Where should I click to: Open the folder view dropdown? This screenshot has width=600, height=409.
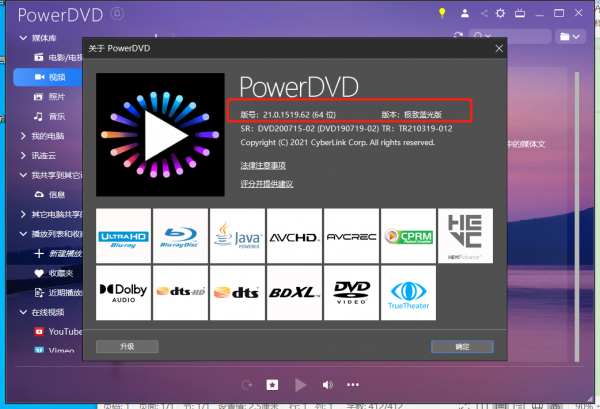coord(570,36)
